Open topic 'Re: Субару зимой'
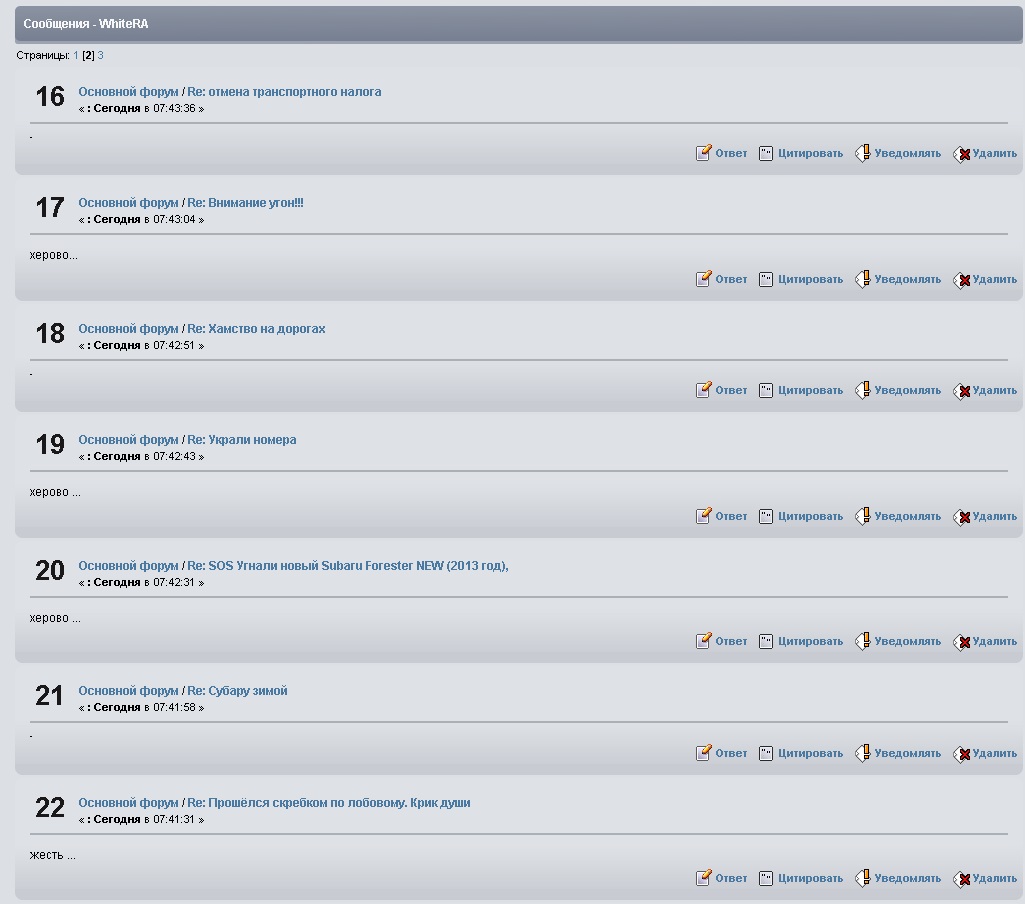 (237, 691)
